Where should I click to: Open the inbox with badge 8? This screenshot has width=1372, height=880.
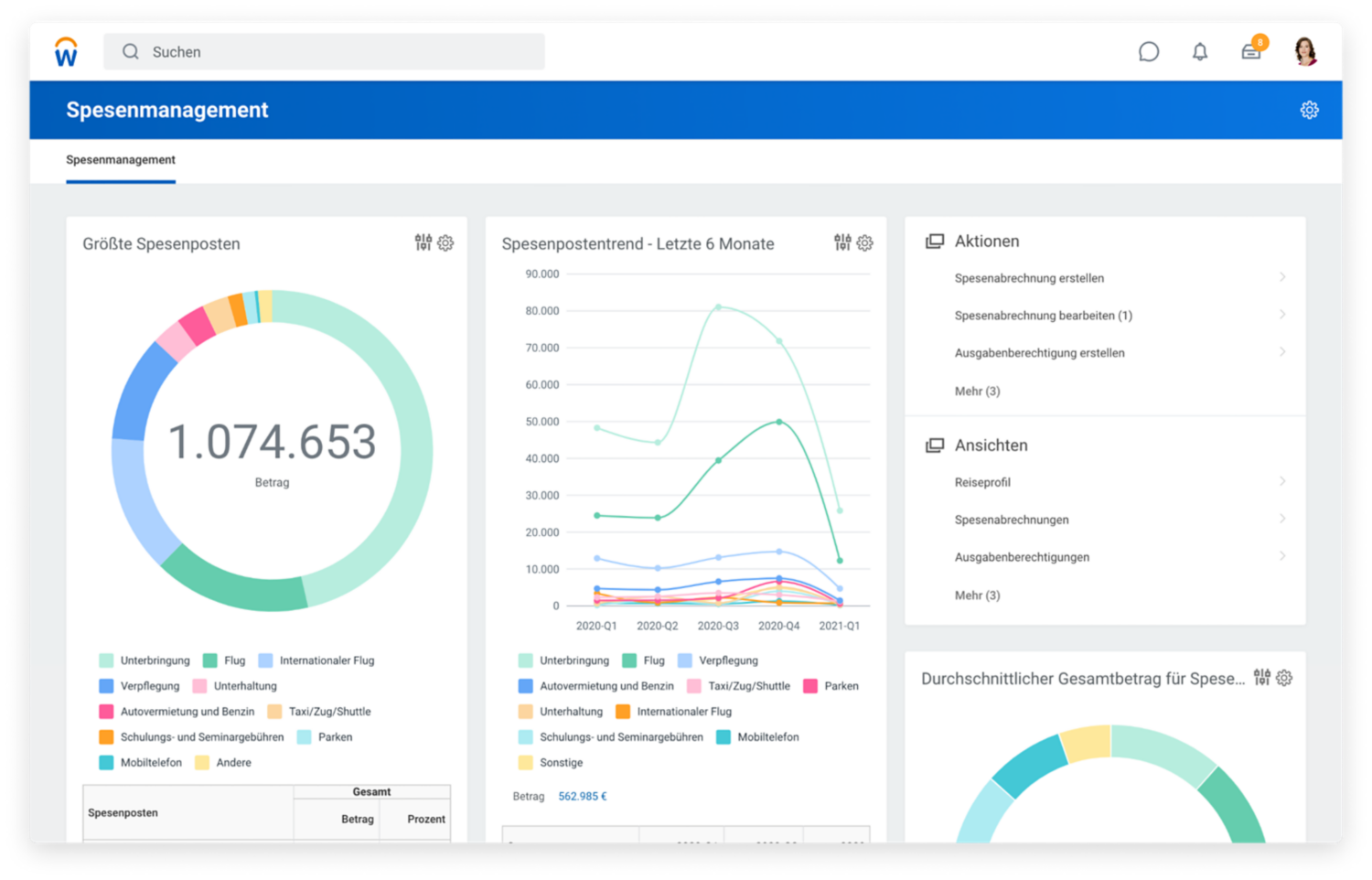[x=1253, y=49]
